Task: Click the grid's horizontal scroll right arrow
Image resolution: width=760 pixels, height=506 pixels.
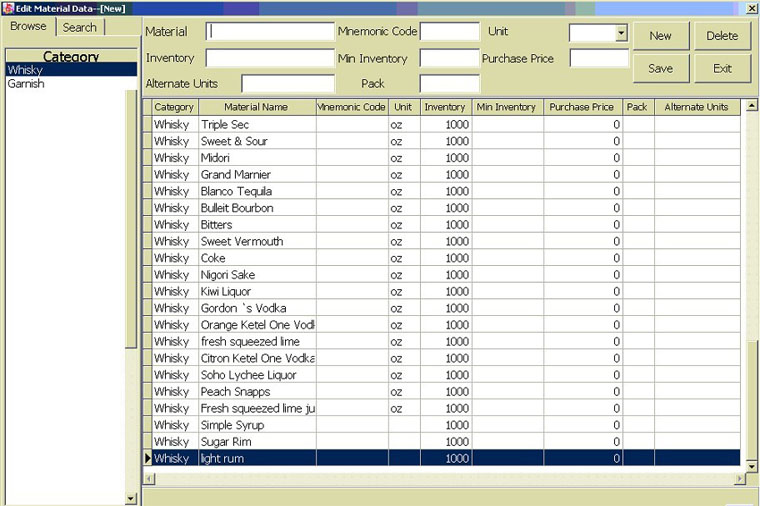Action: tap(740, 479)
